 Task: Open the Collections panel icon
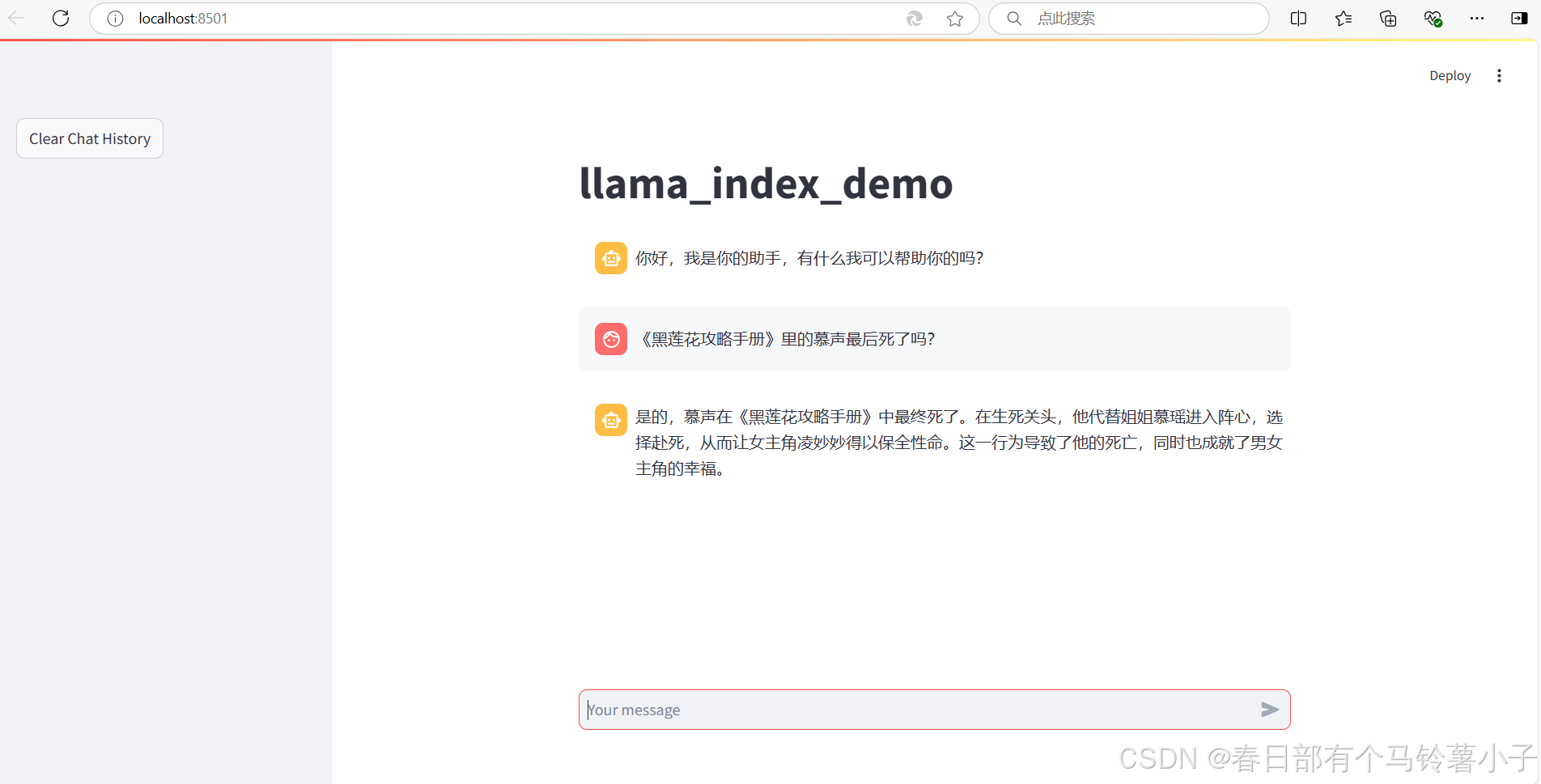coord(1387,18)
